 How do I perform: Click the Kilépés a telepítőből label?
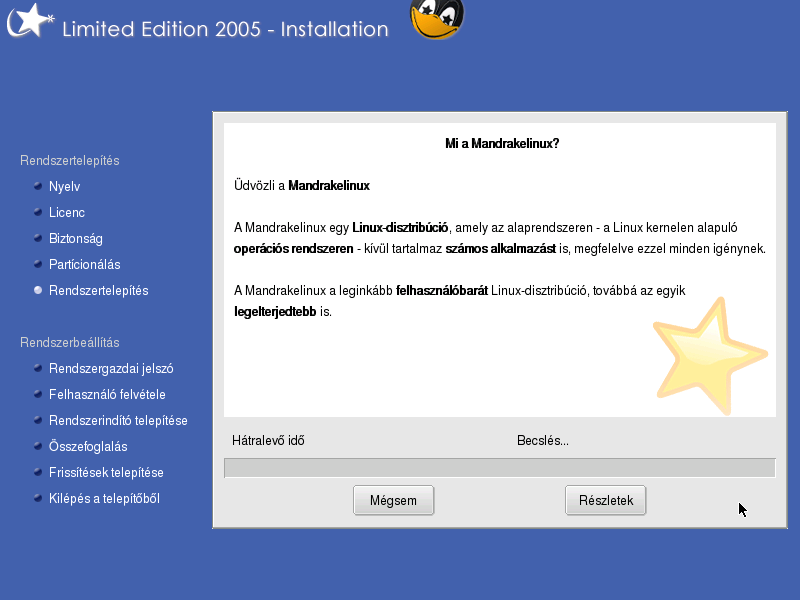click(105, 498)
